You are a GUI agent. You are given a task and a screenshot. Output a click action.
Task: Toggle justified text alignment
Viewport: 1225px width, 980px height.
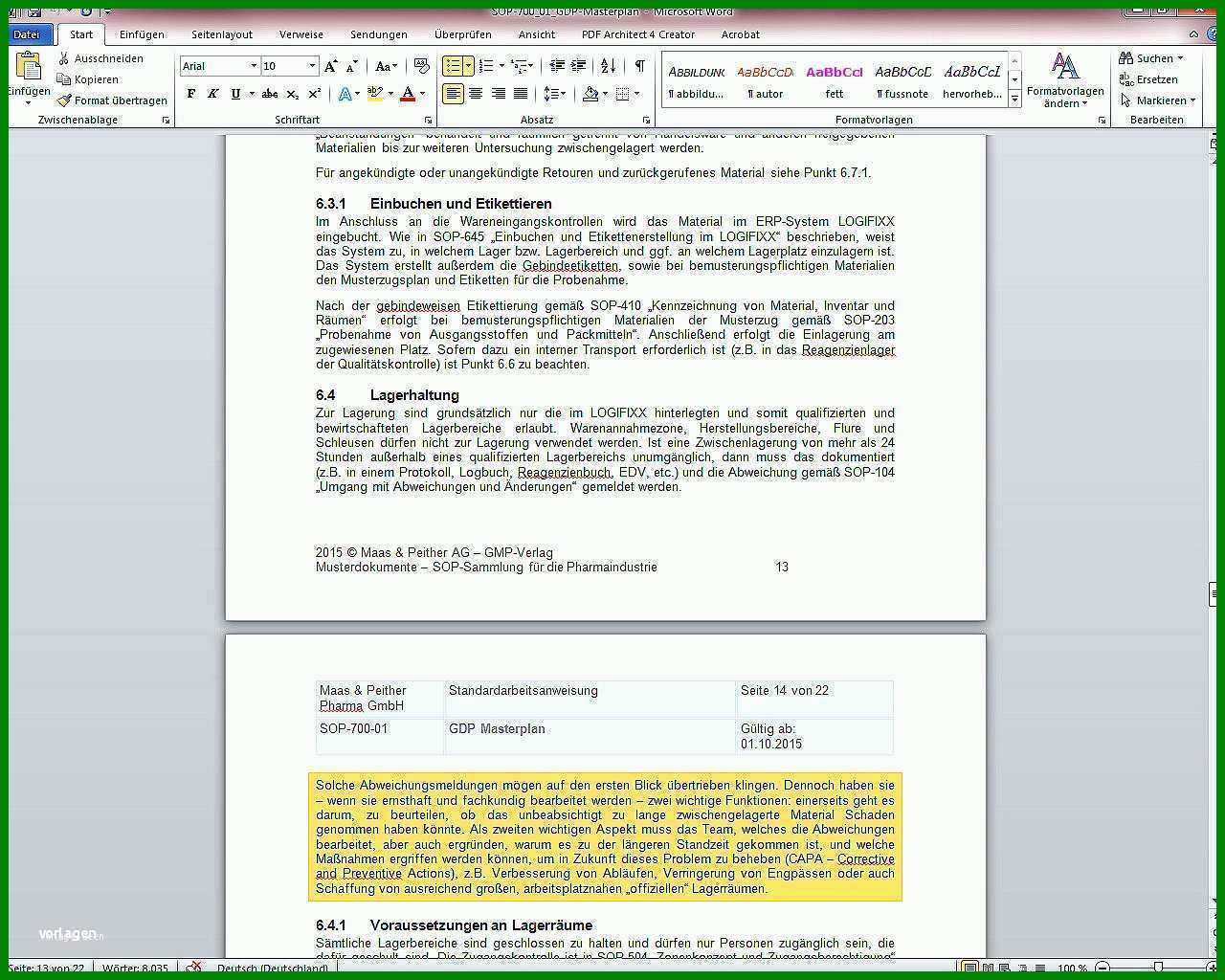(521, 94)
